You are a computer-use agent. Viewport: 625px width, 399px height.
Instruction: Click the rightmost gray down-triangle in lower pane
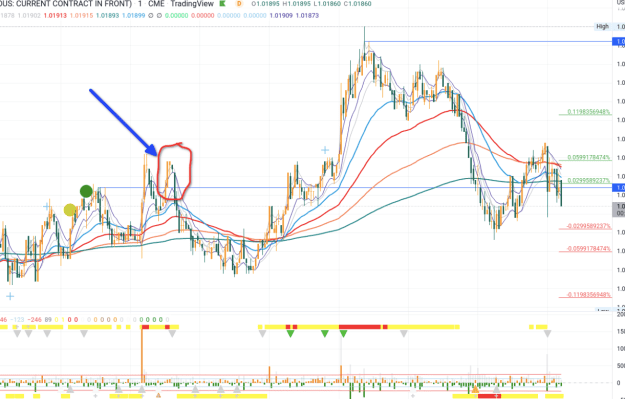tap(548, 334)
